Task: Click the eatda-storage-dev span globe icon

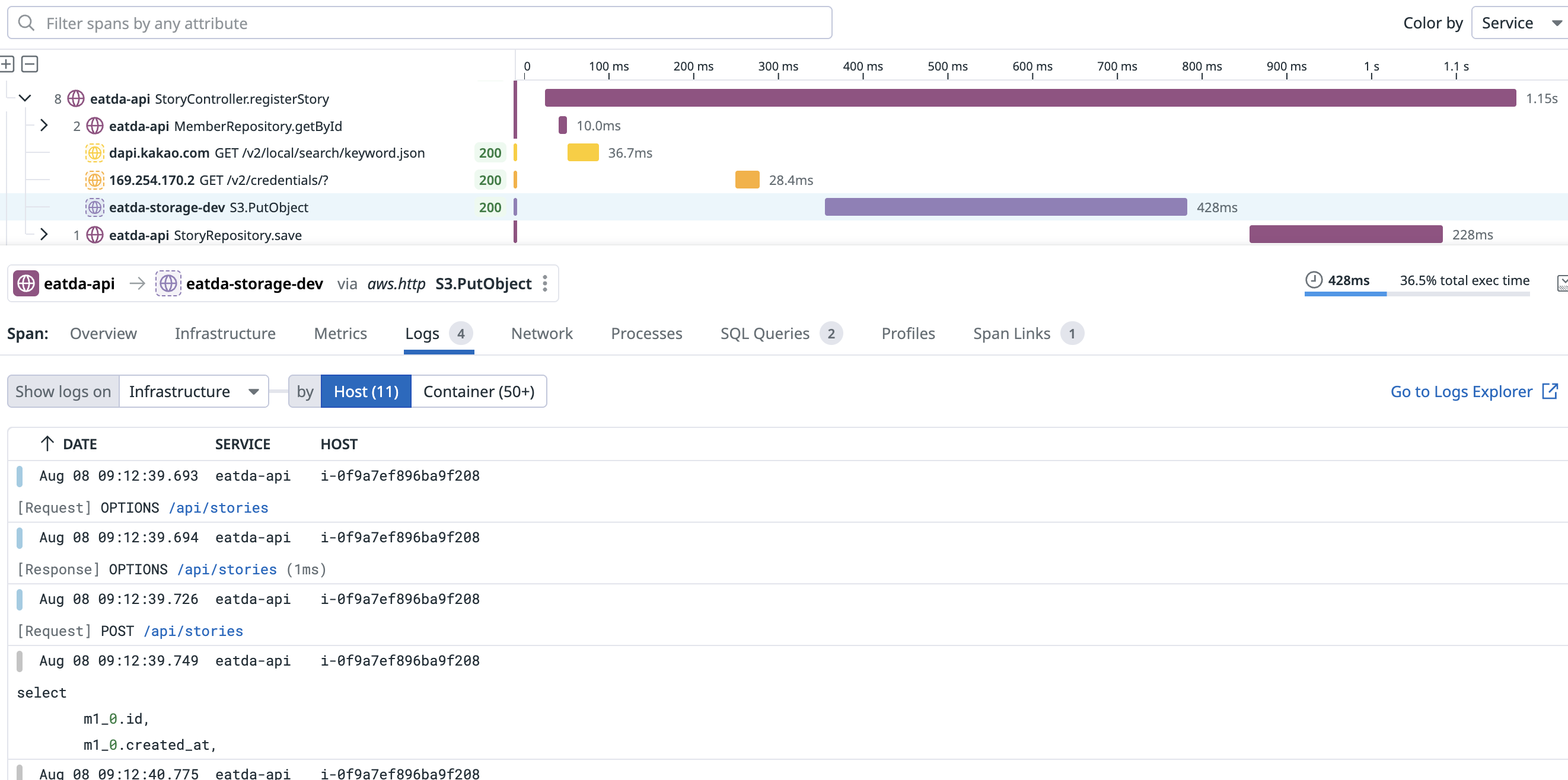Action: pyautogui.click(x=94, y=207)
